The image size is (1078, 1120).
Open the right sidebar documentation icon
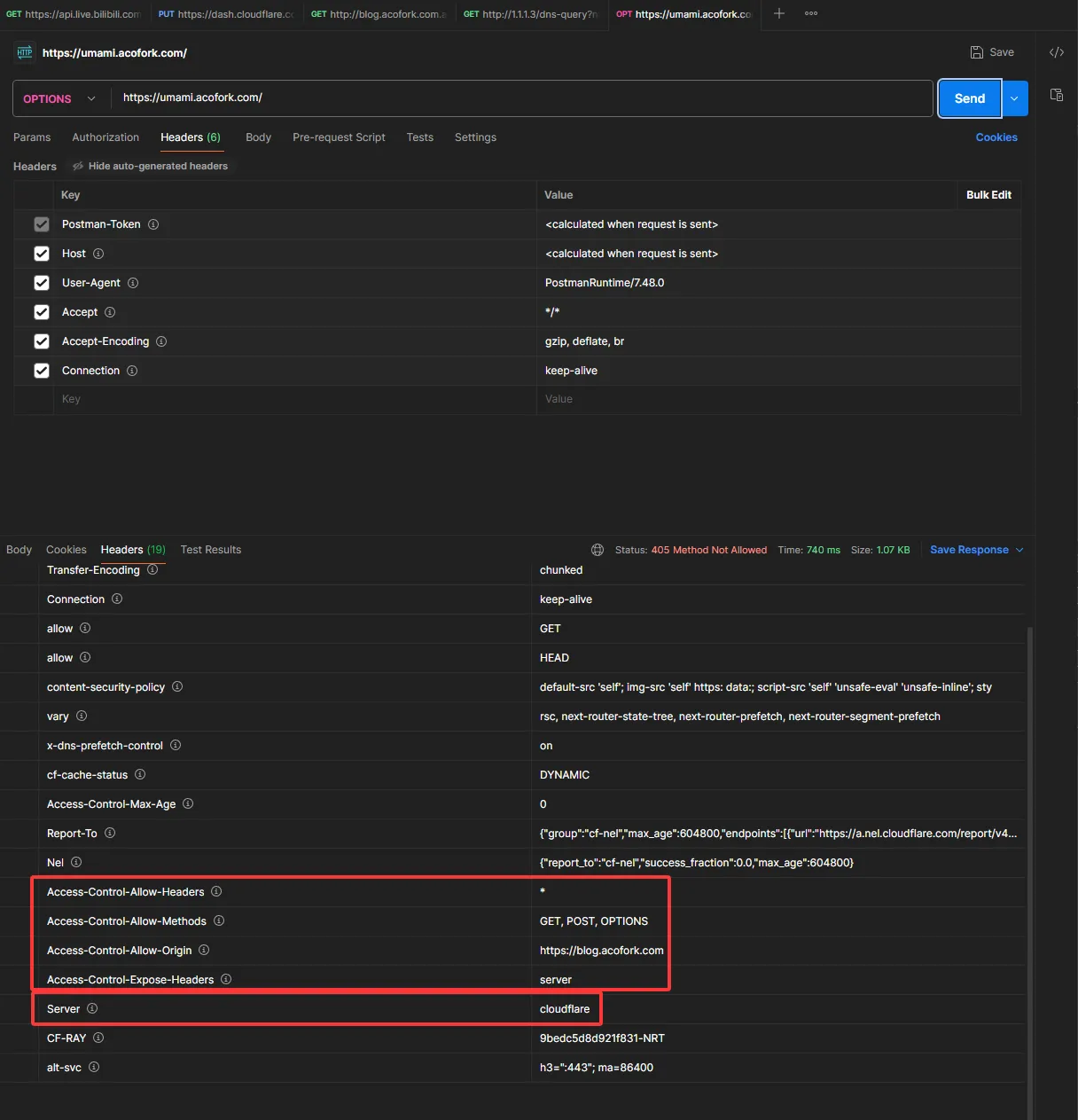pos(1056,95)
